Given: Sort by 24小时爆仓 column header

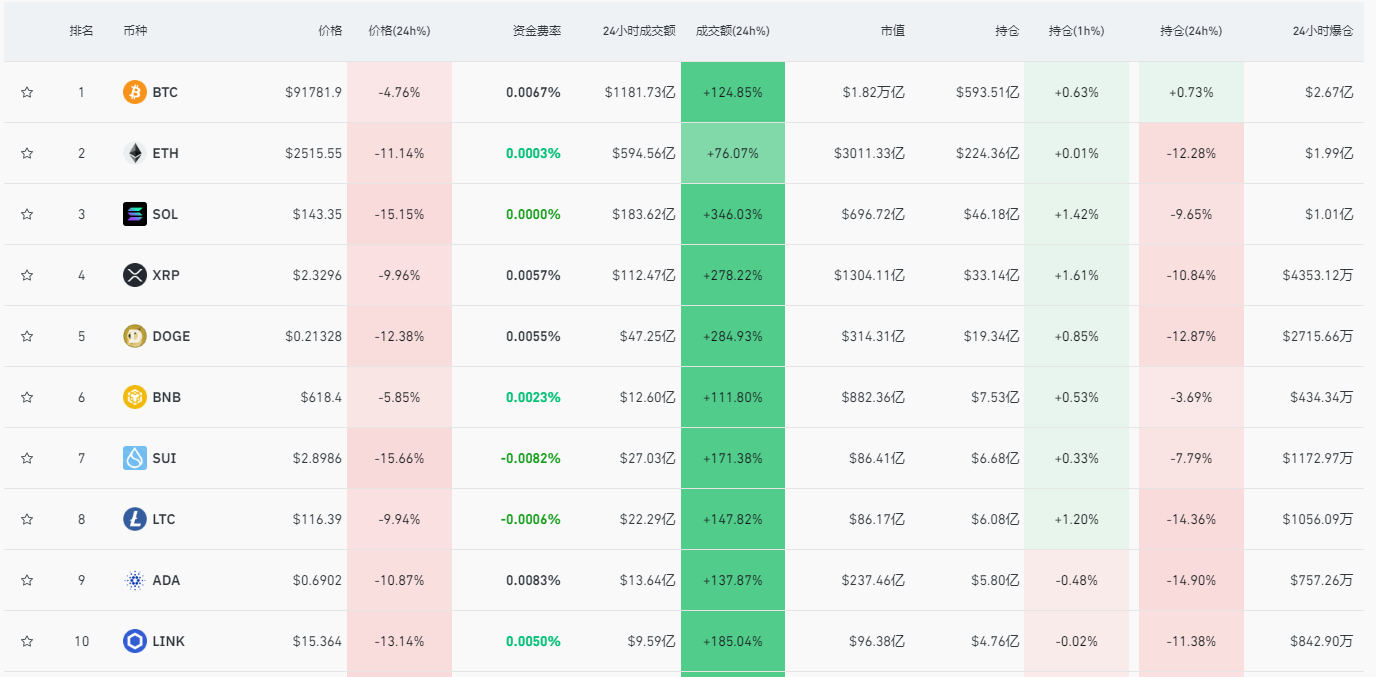Looking at the screenshot, I should point(1322,31).
